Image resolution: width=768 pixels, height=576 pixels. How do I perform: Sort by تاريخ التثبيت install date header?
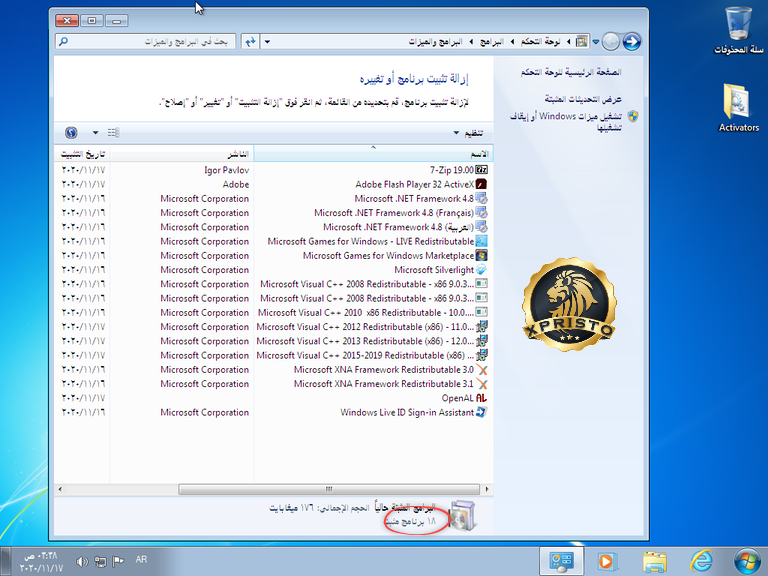(x=82, y=154)
